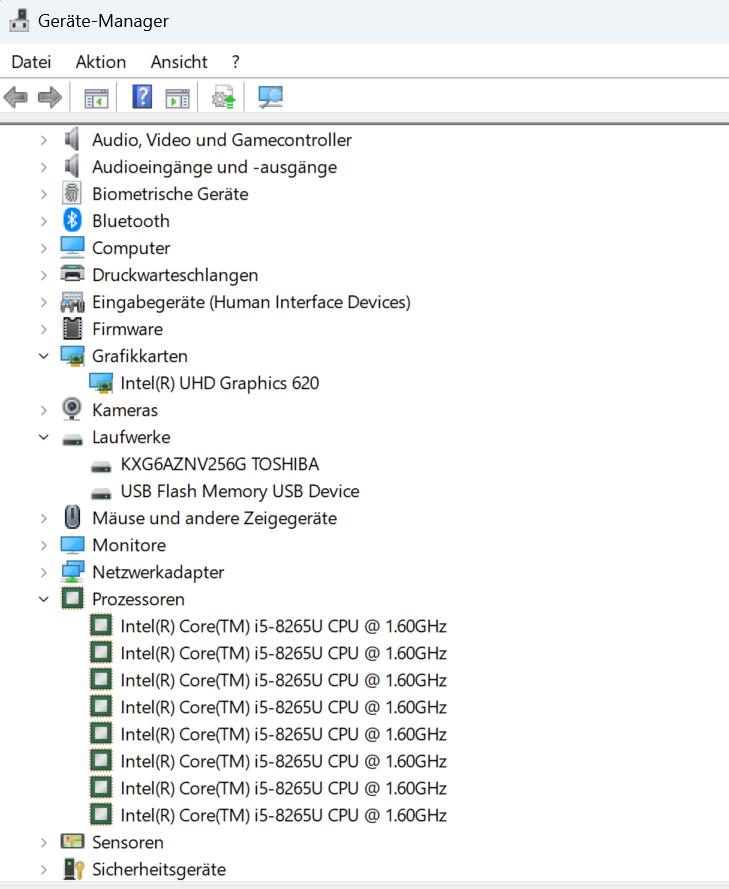Open the ? help menu
The image size is (729, 889).
tap(235, 62)
